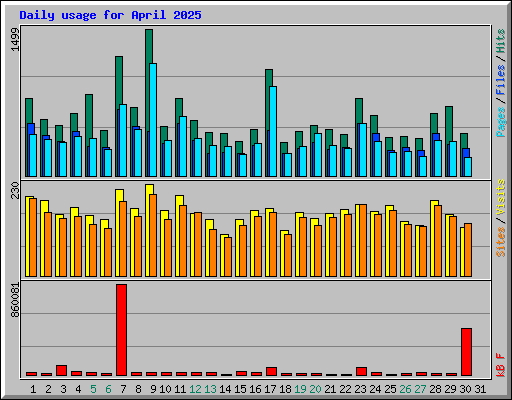Click the red KB bar for day 30

466,352
